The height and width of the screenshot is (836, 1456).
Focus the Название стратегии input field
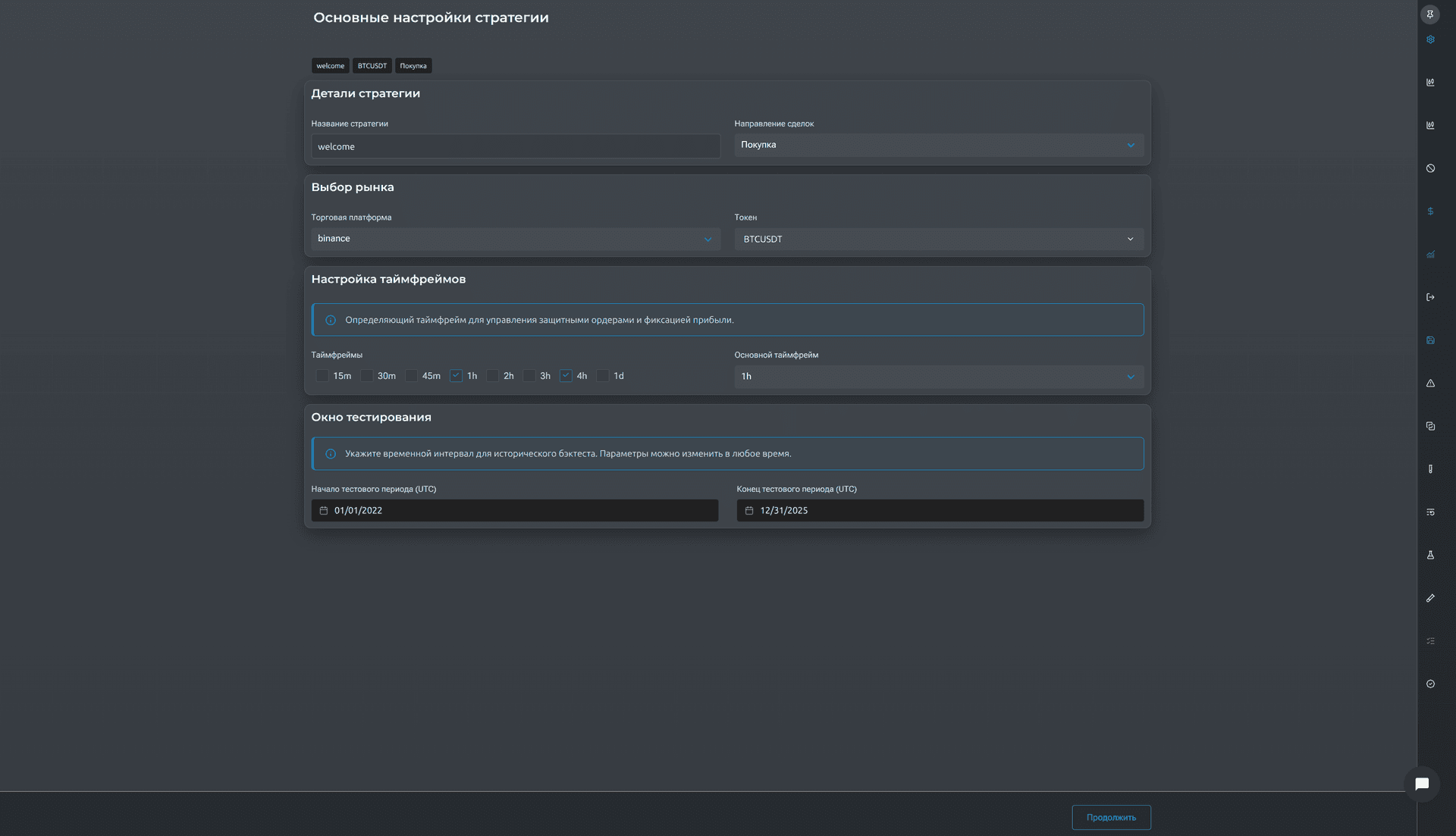(516, 146)
